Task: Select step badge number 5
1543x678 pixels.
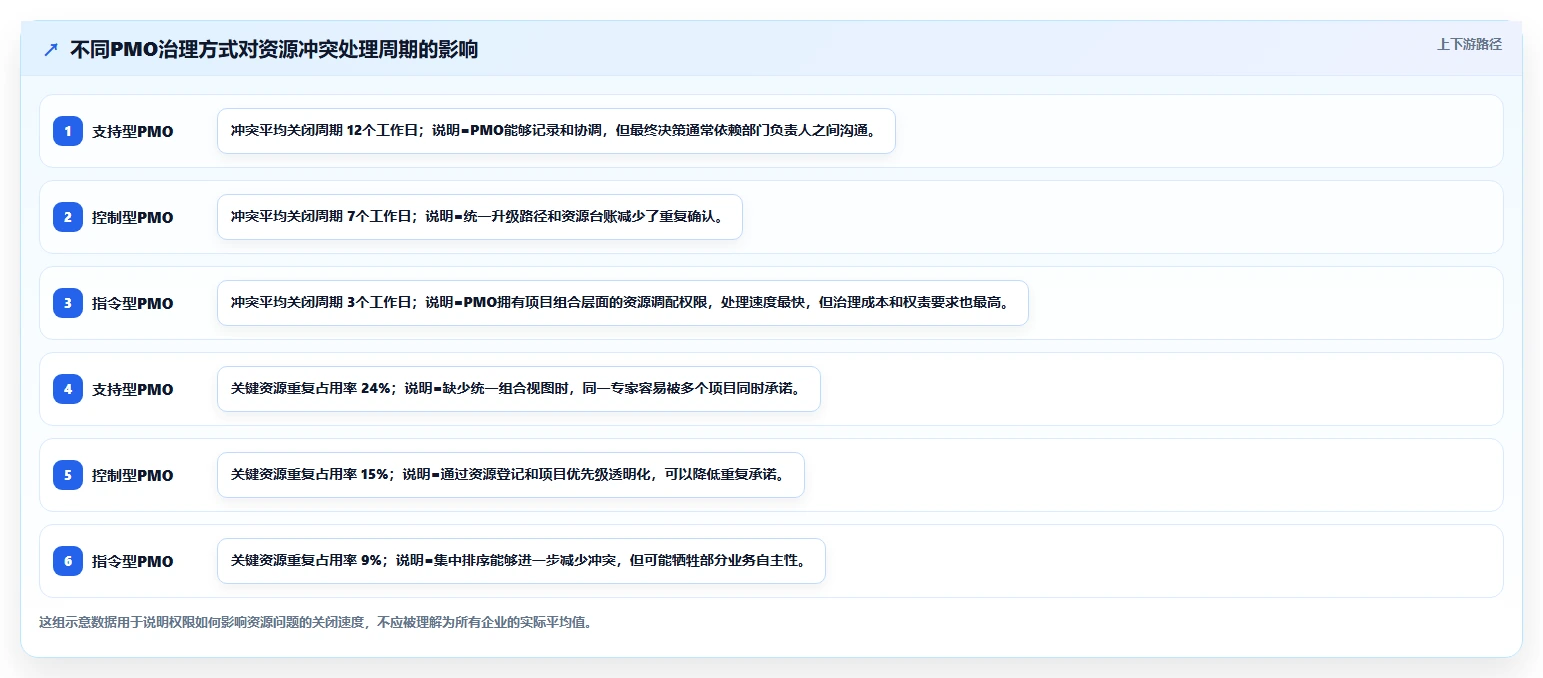Action: 68,475
